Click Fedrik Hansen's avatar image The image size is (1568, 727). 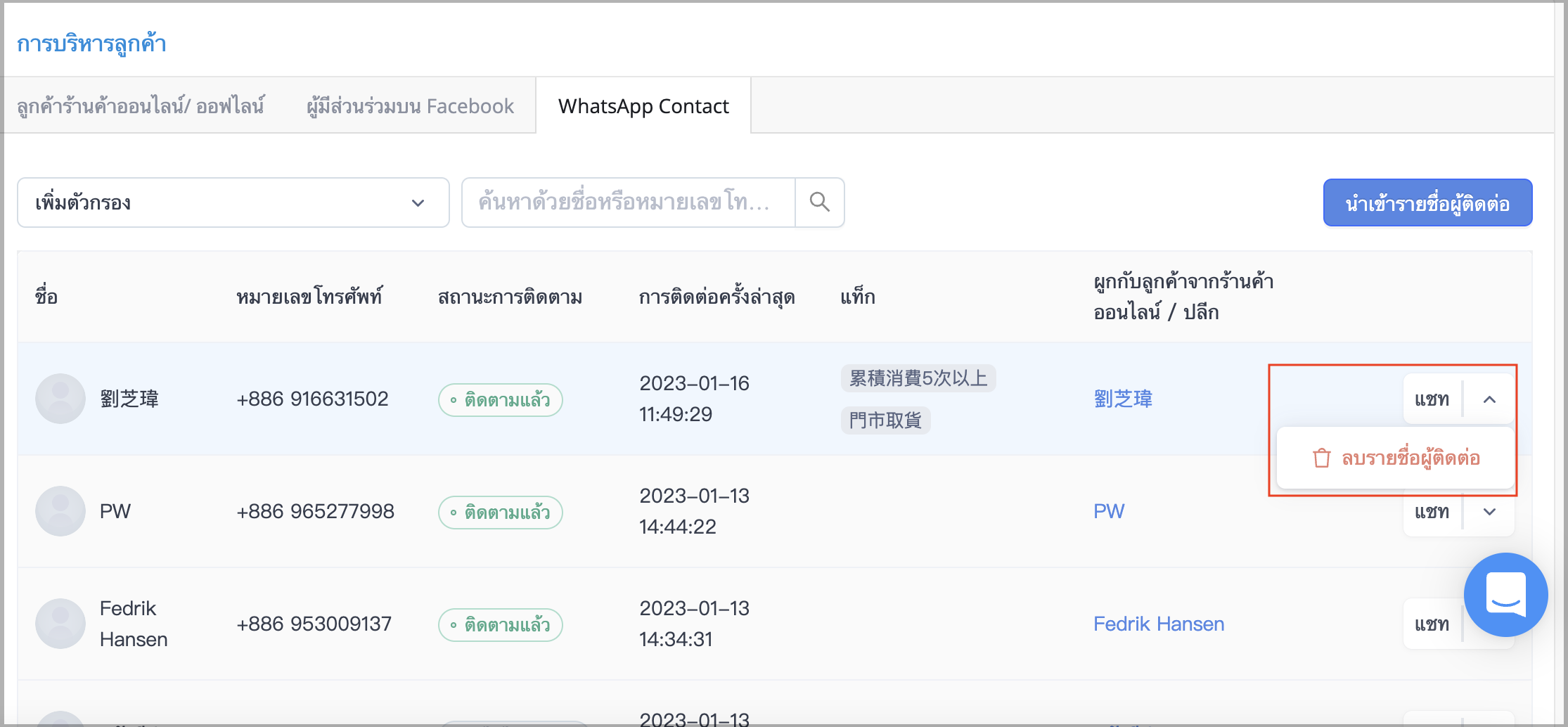pyautogui.click(x=60, y=624)
